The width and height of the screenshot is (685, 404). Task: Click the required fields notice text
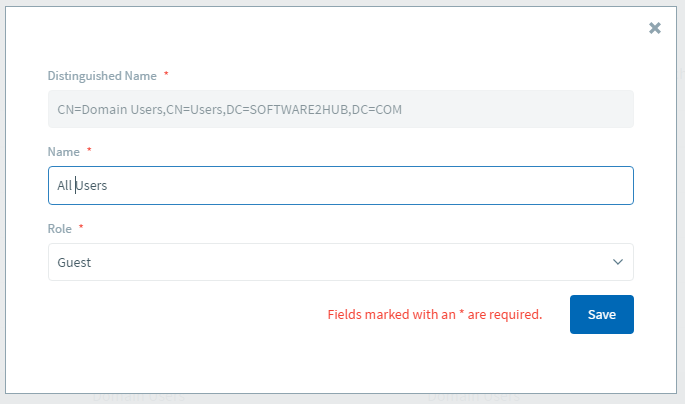pos(435,314)
